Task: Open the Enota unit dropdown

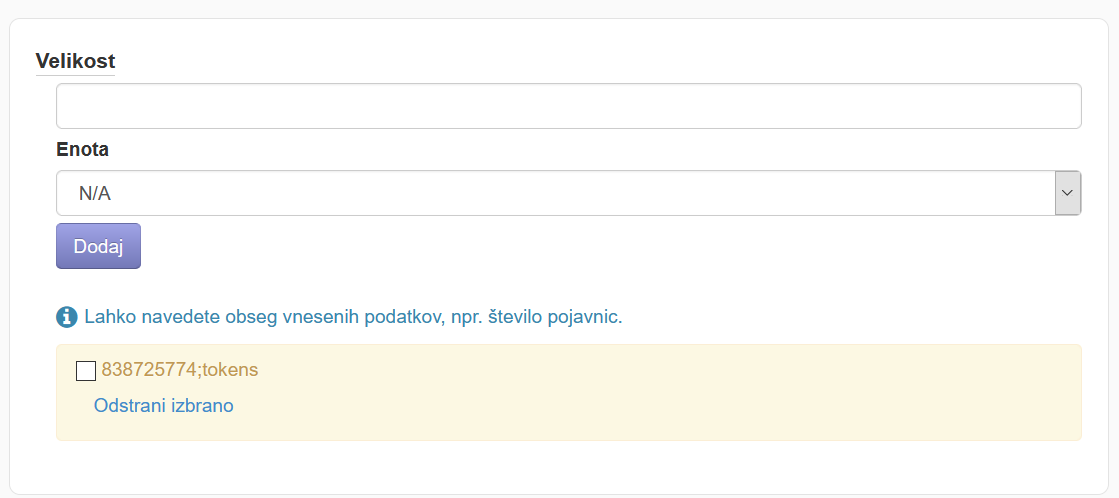Action: [569, 193]
